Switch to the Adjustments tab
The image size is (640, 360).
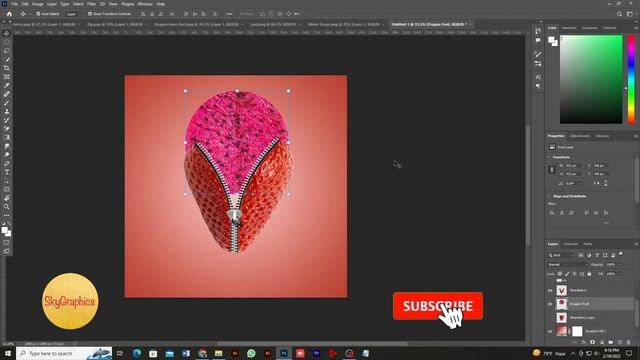(x=580, y=136)
